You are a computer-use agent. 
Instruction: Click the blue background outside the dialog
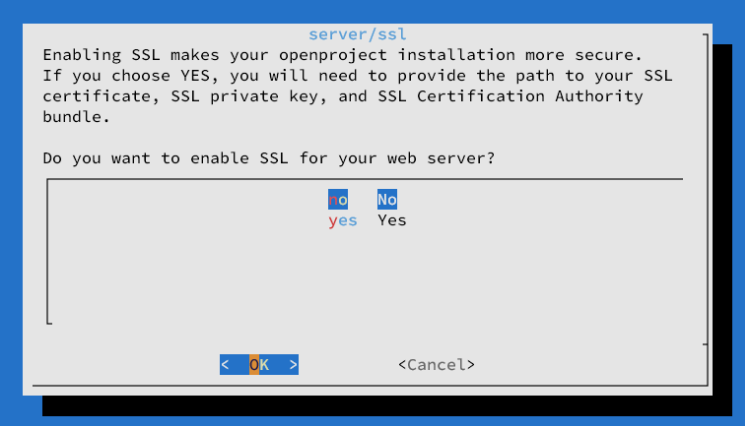(12, 200)
